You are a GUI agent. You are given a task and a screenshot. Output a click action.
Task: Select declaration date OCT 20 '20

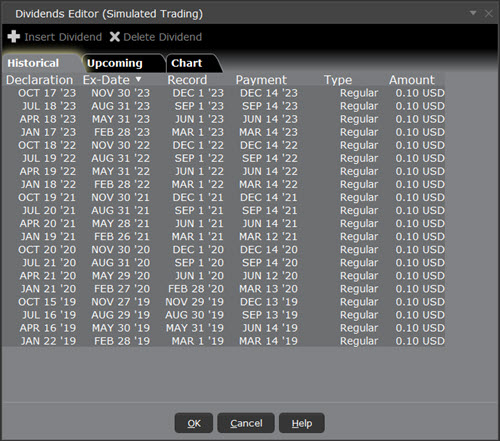pos(47,250)
